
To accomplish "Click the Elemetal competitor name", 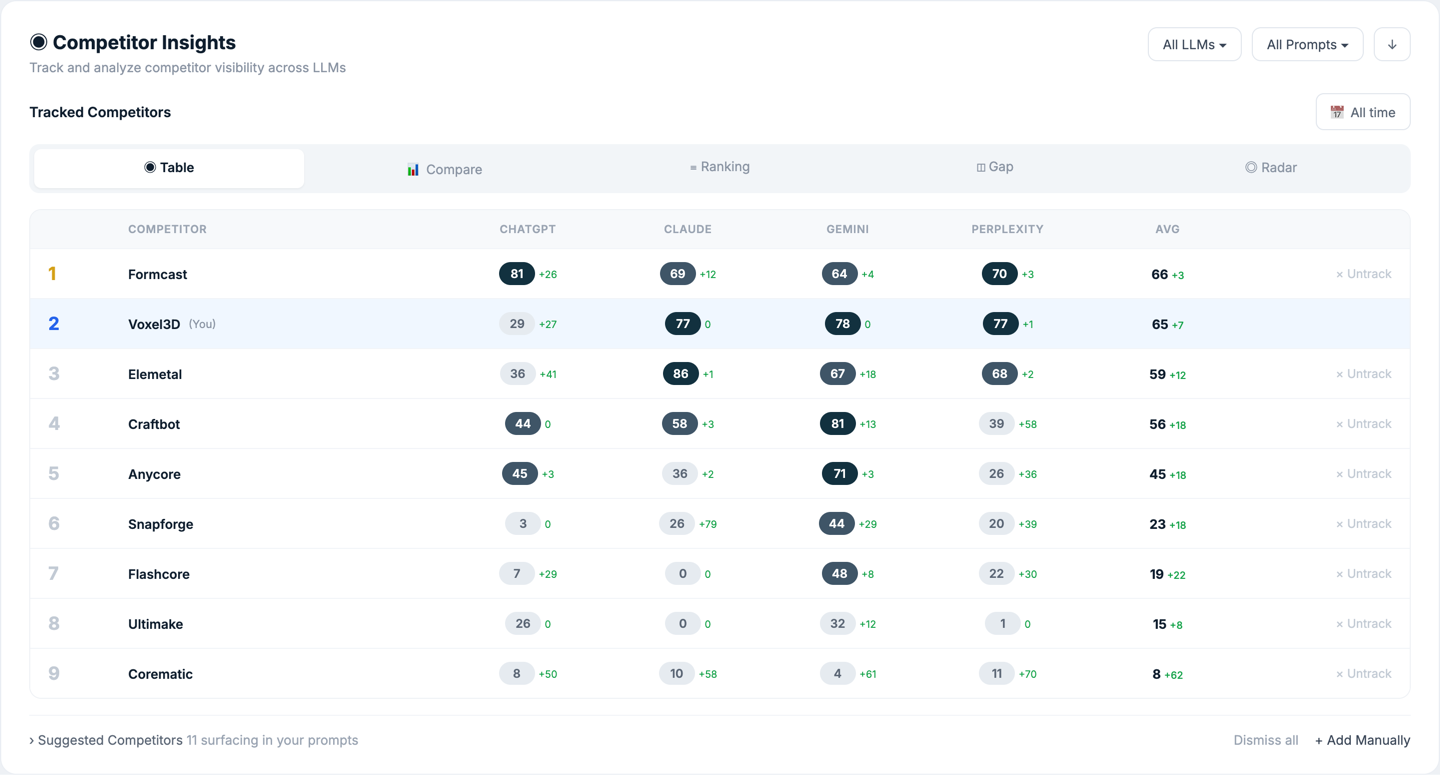I will click(x=155, y=374).
